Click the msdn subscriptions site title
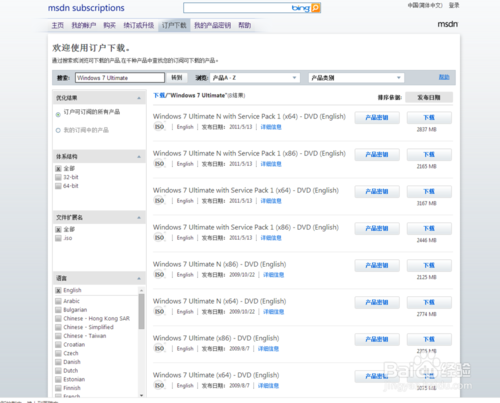500x403 pixels. click(86, 8)
